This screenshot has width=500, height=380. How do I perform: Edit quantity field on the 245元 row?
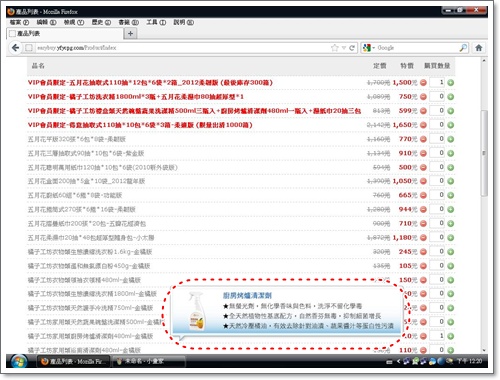[x=437, y=251]
